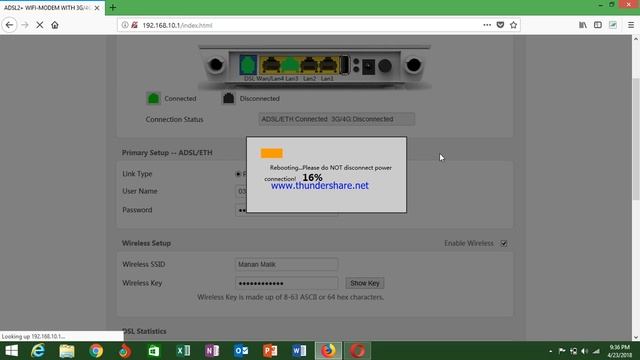Open File Explorer from the taskbar
The width and height of the screenshot is (640, 360).
pos(67,351)
